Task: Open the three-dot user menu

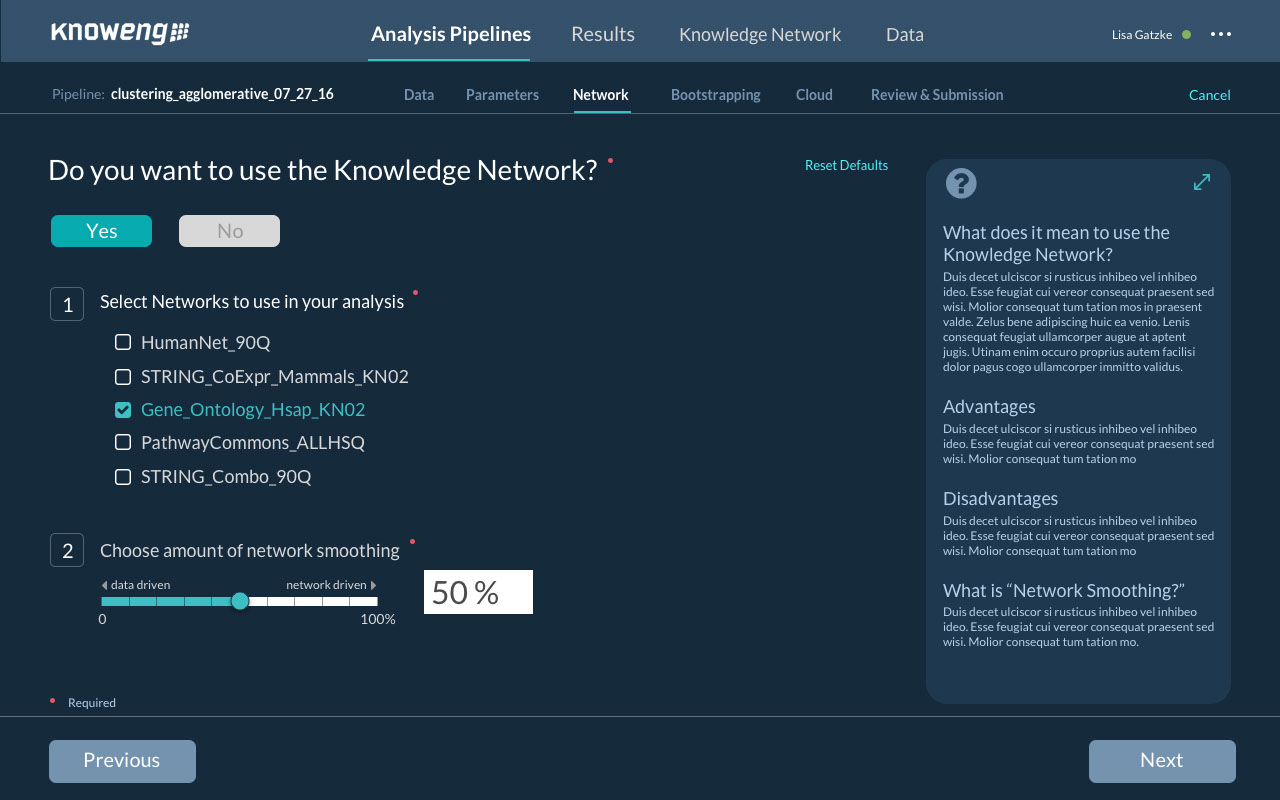Action: [1220, 34]
